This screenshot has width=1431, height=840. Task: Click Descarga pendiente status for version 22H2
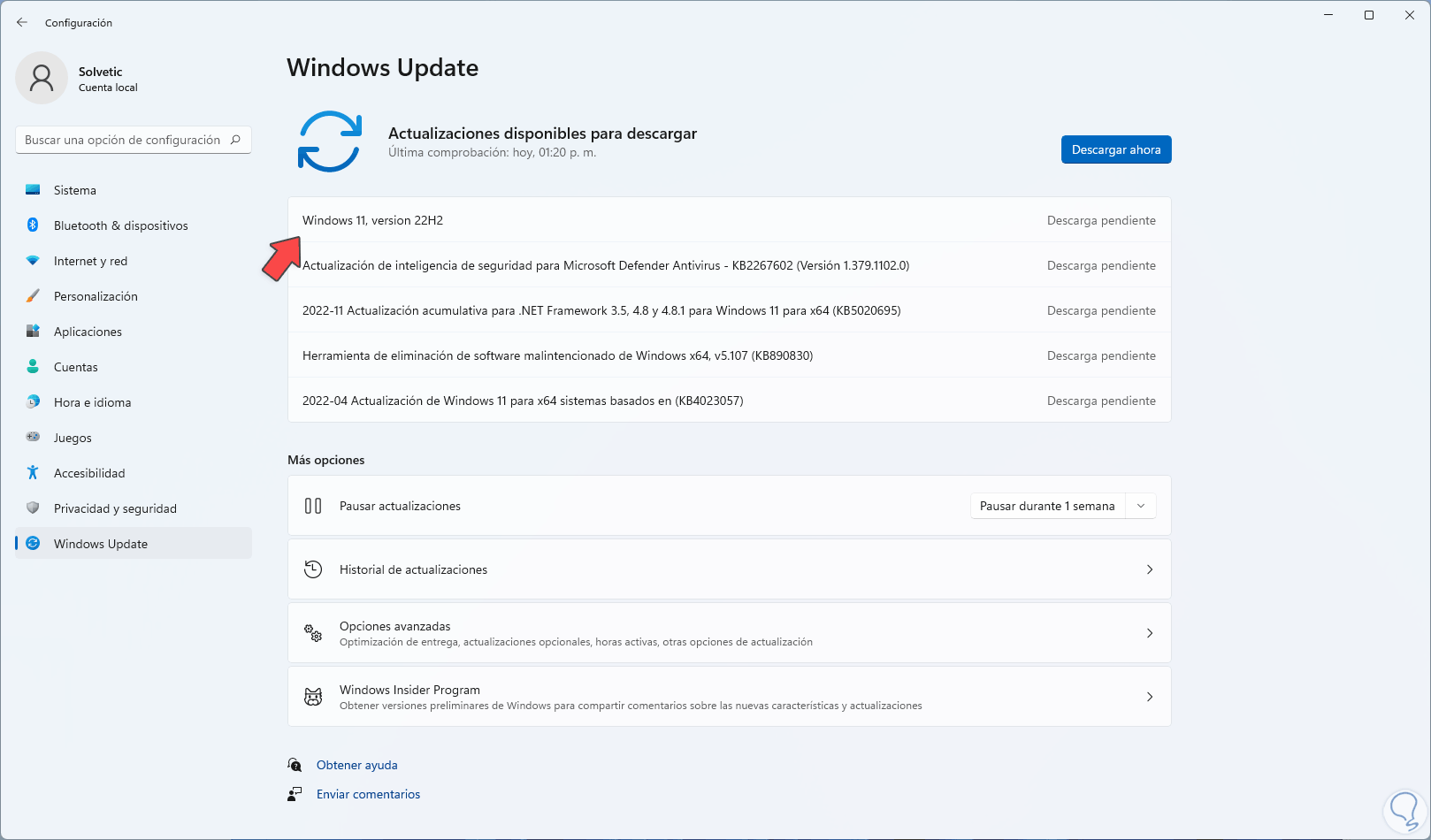point(1101,220)
